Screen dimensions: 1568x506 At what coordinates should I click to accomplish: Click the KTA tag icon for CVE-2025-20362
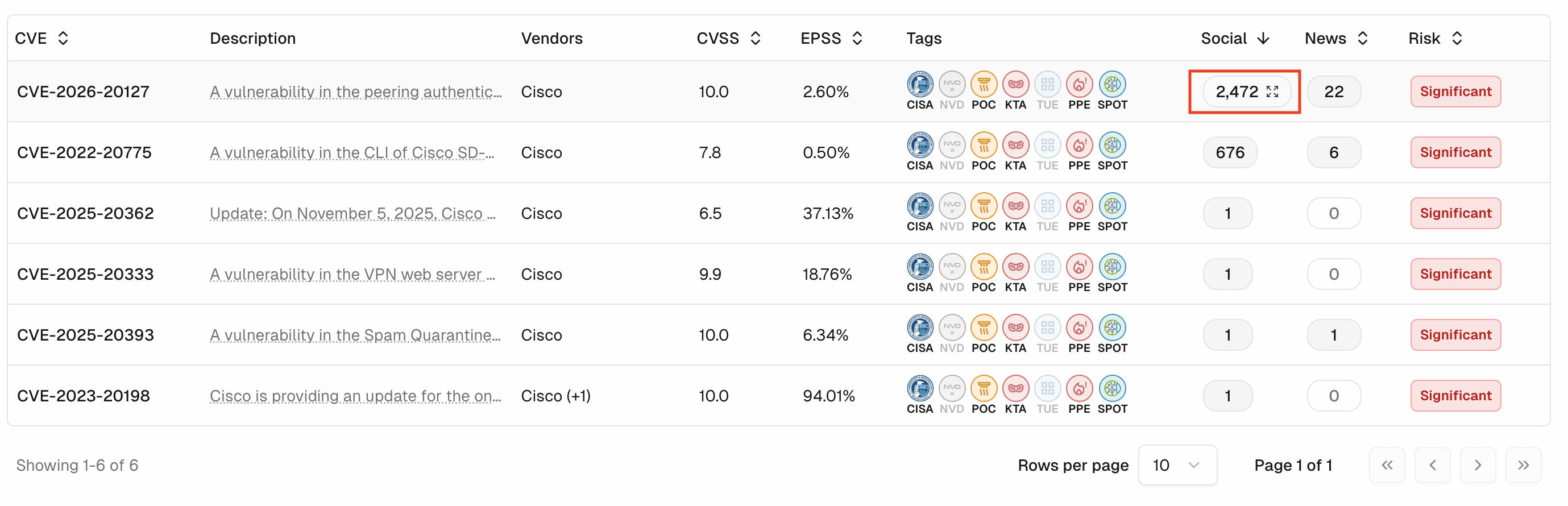1015,206
